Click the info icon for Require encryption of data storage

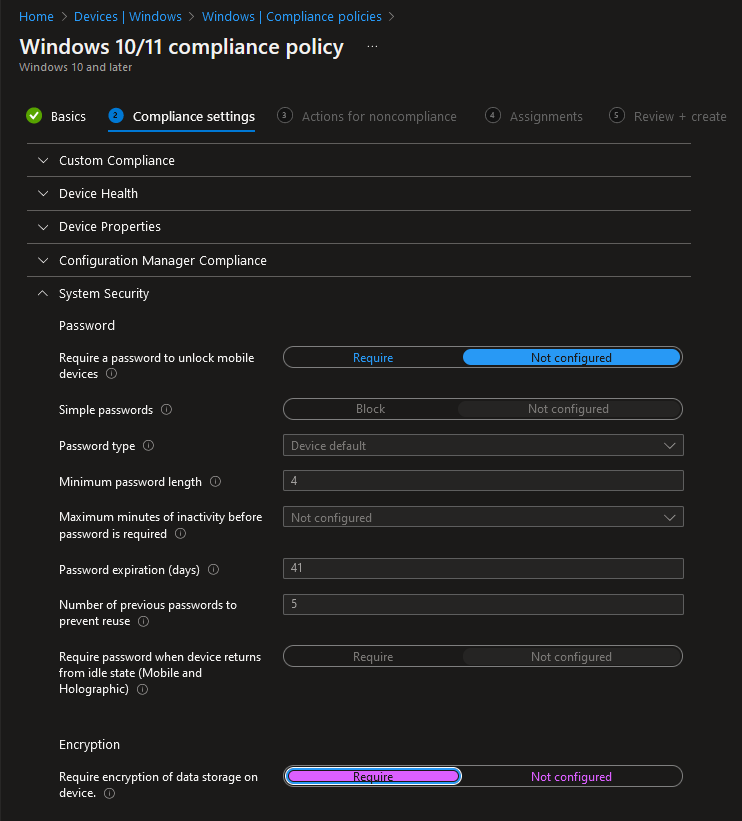[109, 793]
